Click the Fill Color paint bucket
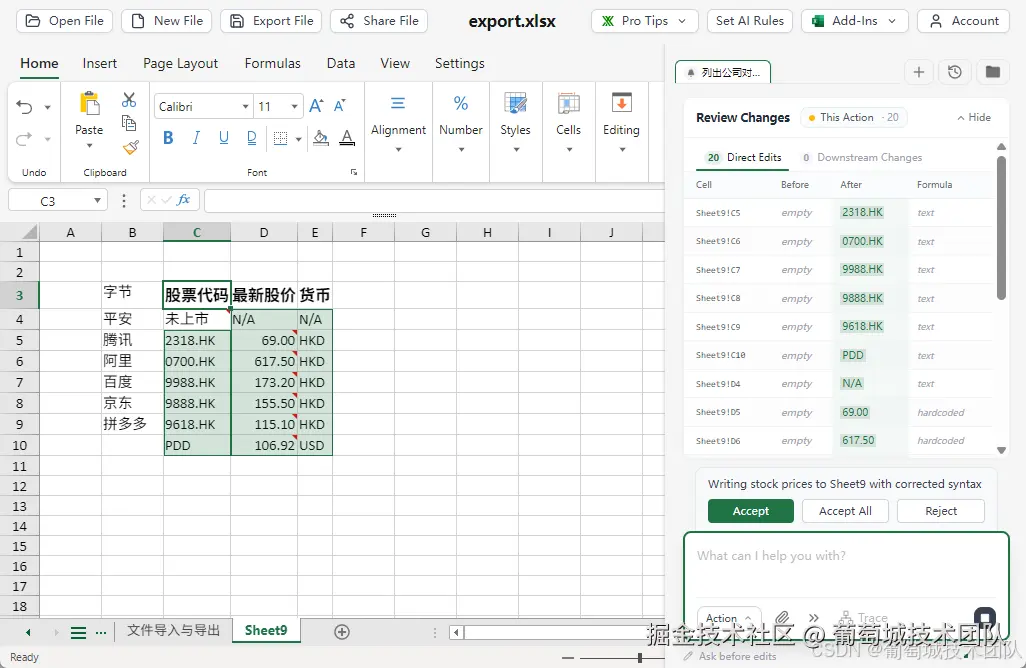 321,138
